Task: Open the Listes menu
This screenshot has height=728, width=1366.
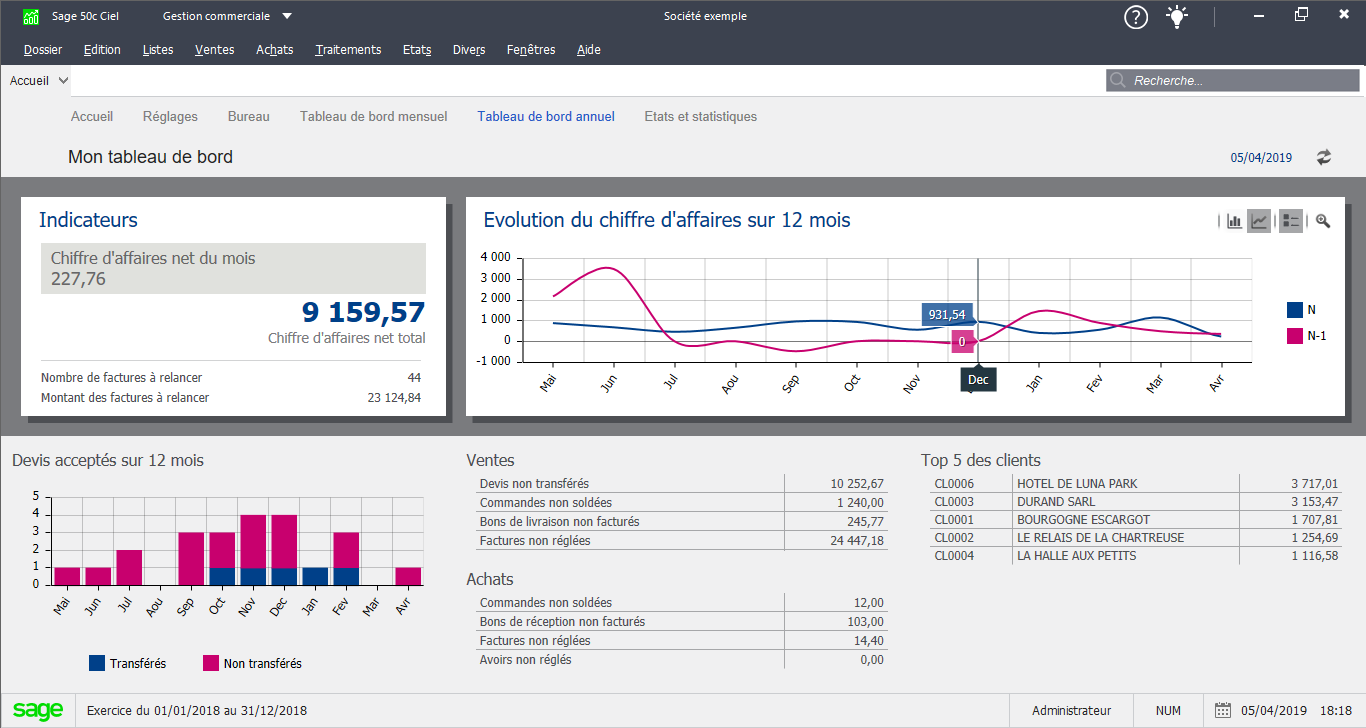Action: point(158,50)
